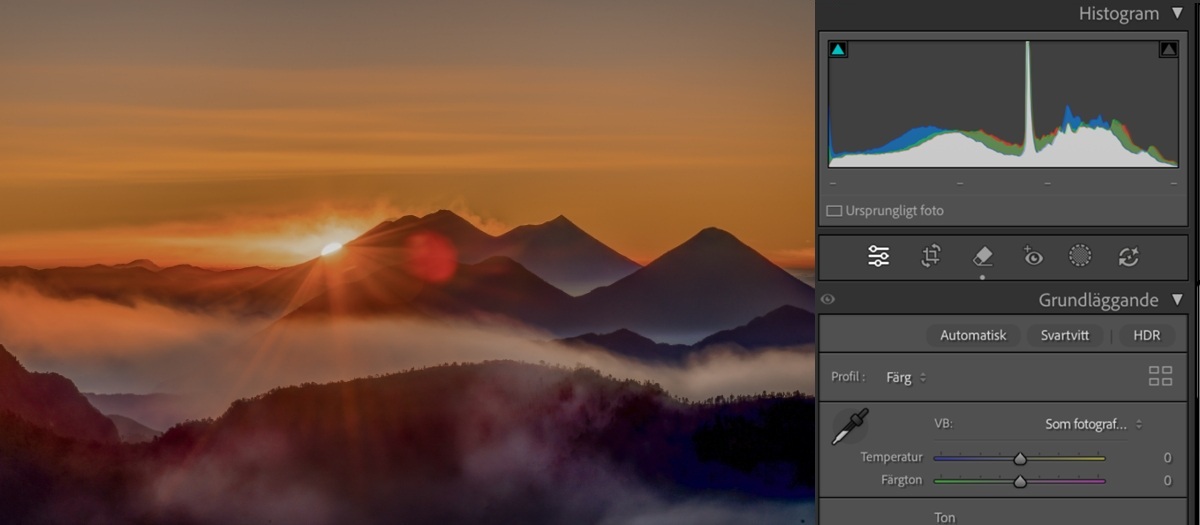The width and height of the screenshot is (1200, 525).
Task: Collapse the Grundläggande panel triangle
Action: tap(1177, 300)
